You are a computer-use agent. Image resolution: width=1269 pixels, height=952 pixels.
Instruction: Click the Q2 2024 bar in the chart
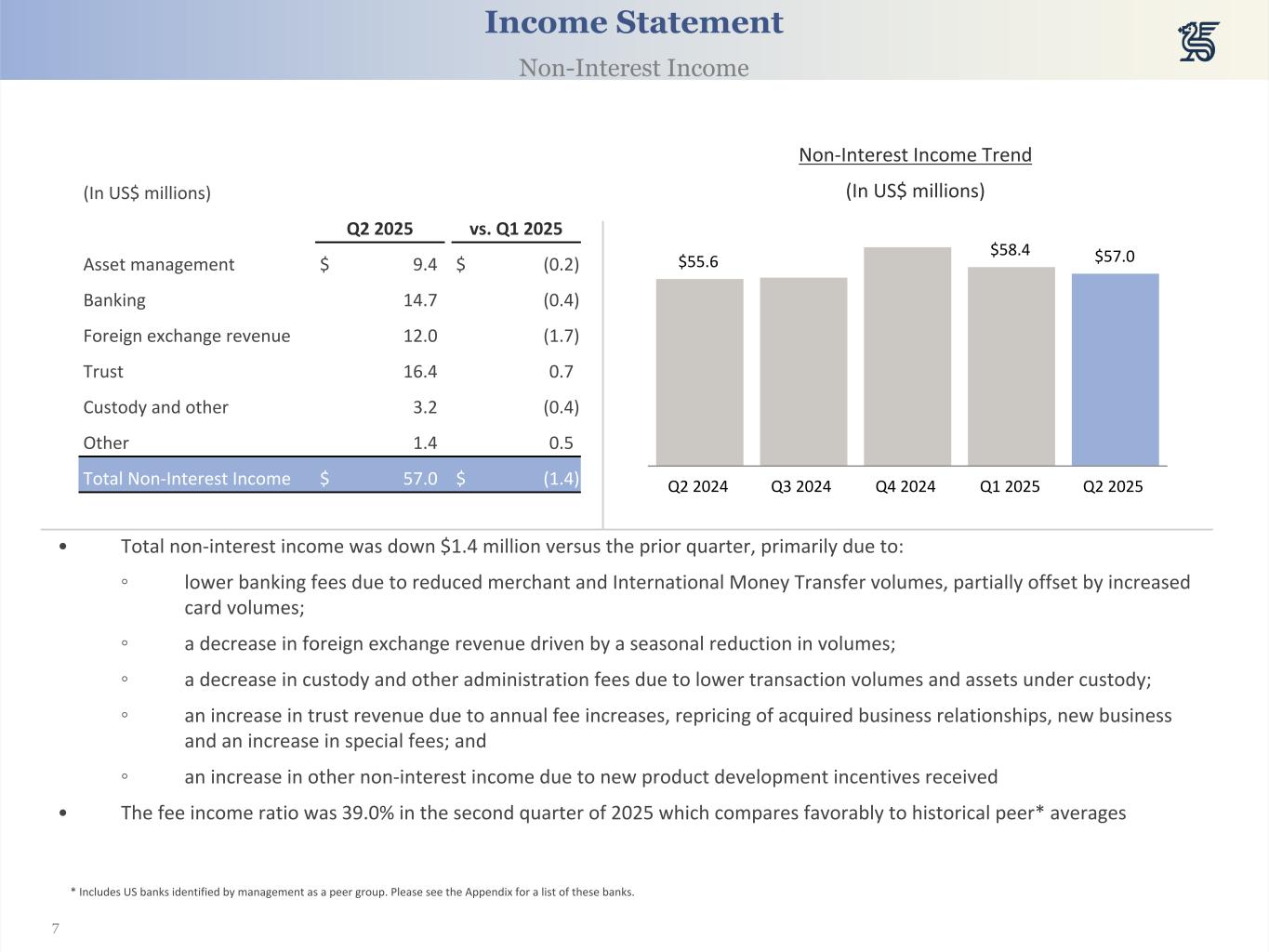[x=699, y=372]
